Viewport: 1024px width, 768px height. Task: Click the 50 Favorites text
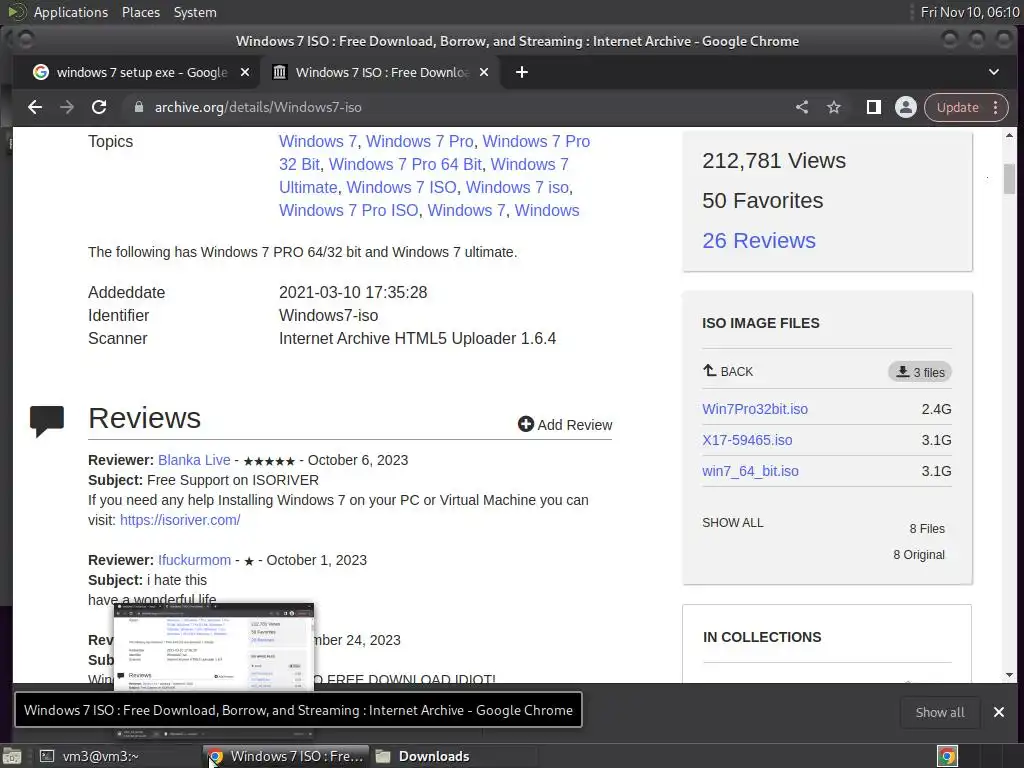coord(762,200)
